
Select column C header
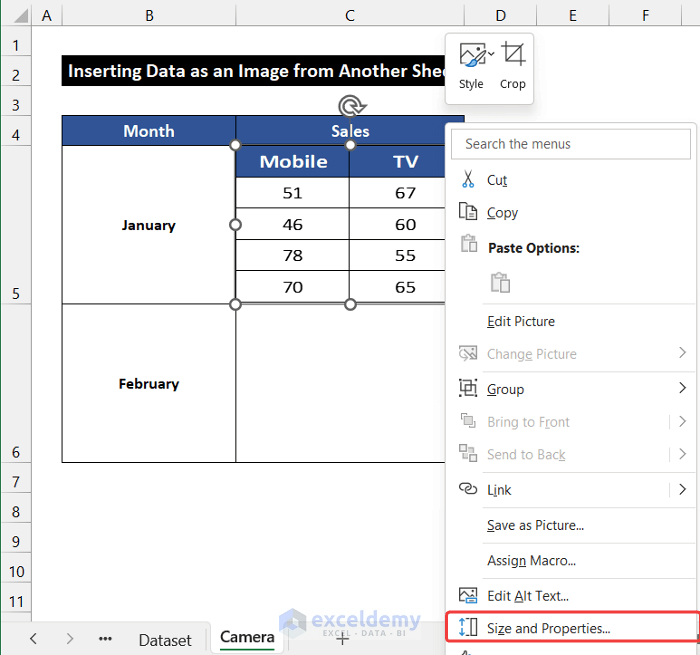350,15
